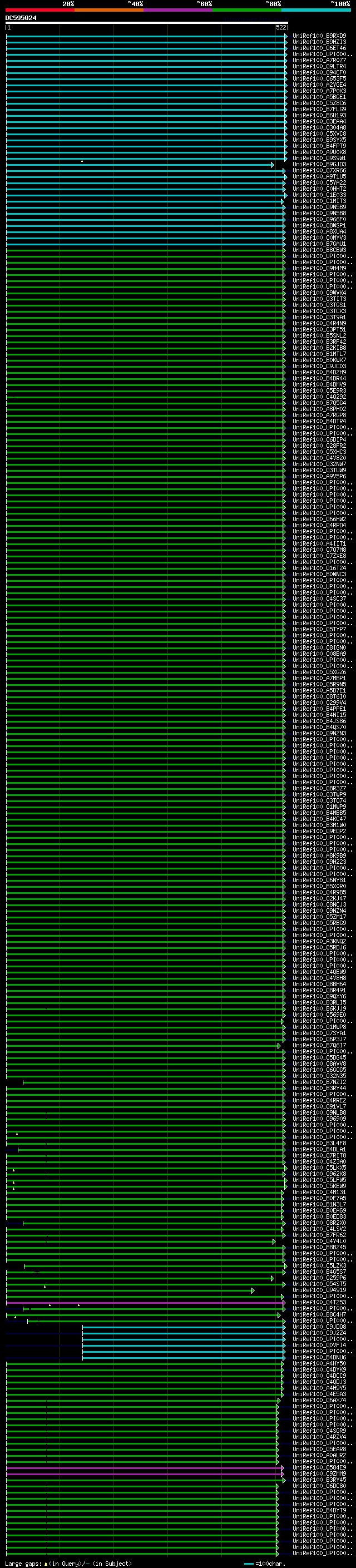Viewport: 356px width, 1568px height.
Task: Select hit label UniRef100_B4DNU6
Action: (319, 1357)
